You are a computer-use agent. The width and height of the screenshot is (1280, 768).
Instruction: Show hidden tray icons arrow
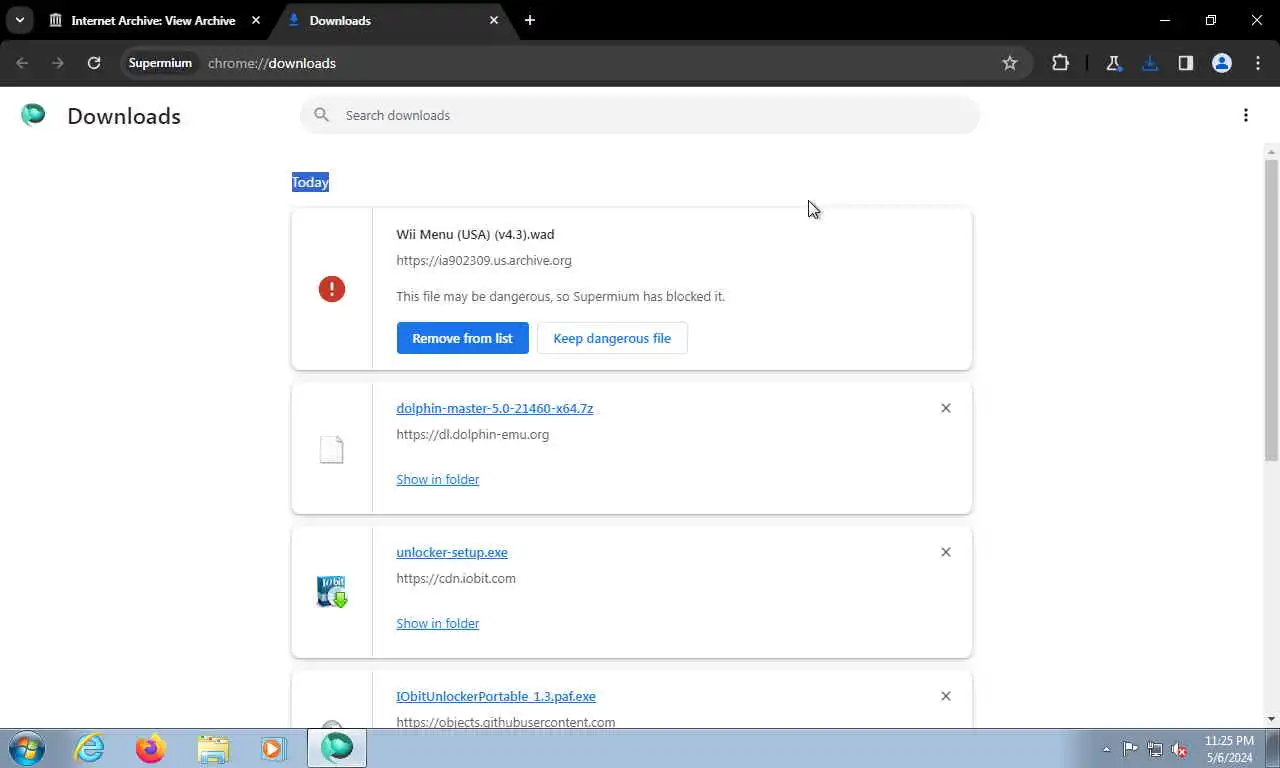(x=1106, y=749)
